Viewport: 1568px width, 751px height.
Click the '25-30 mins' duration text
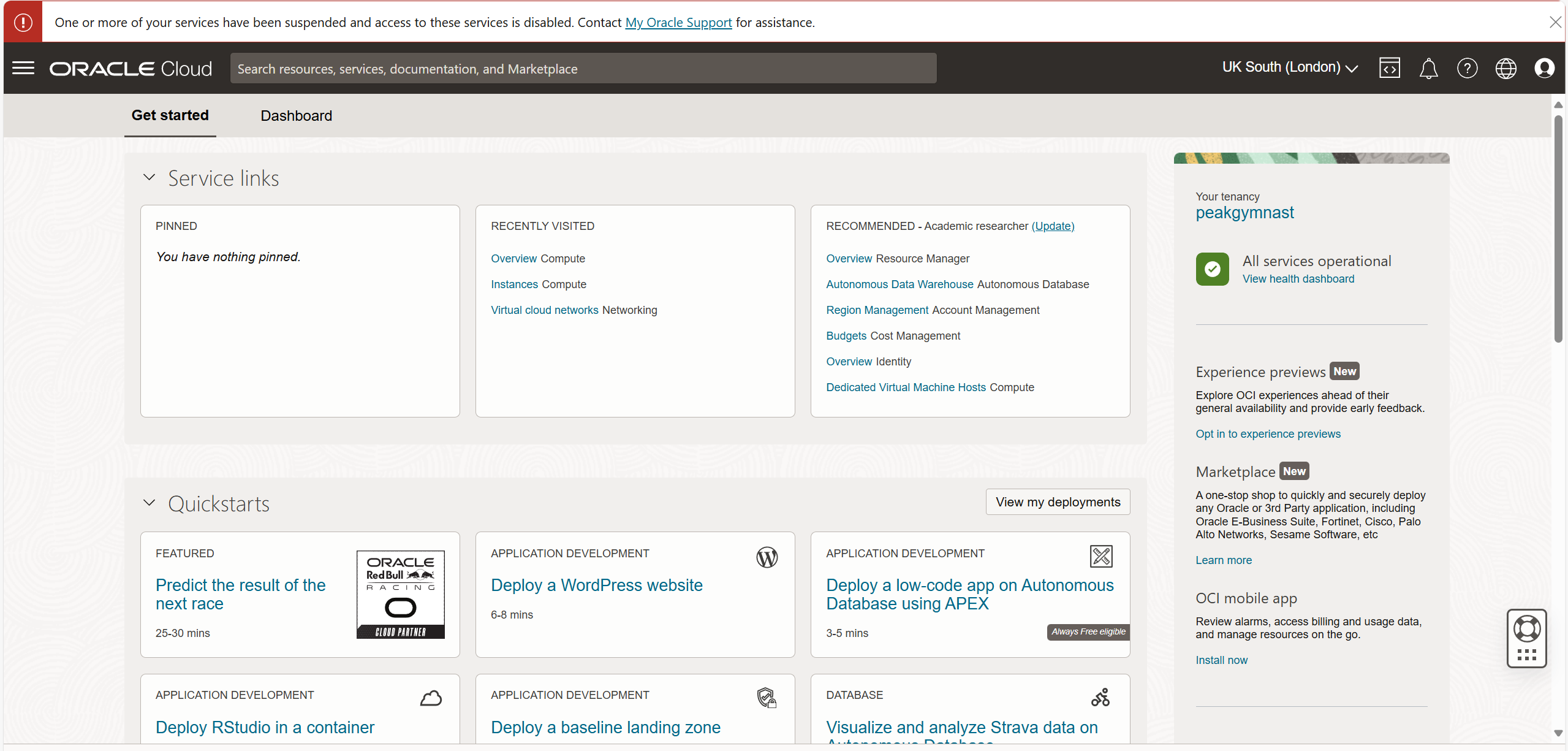coord(183,633)
